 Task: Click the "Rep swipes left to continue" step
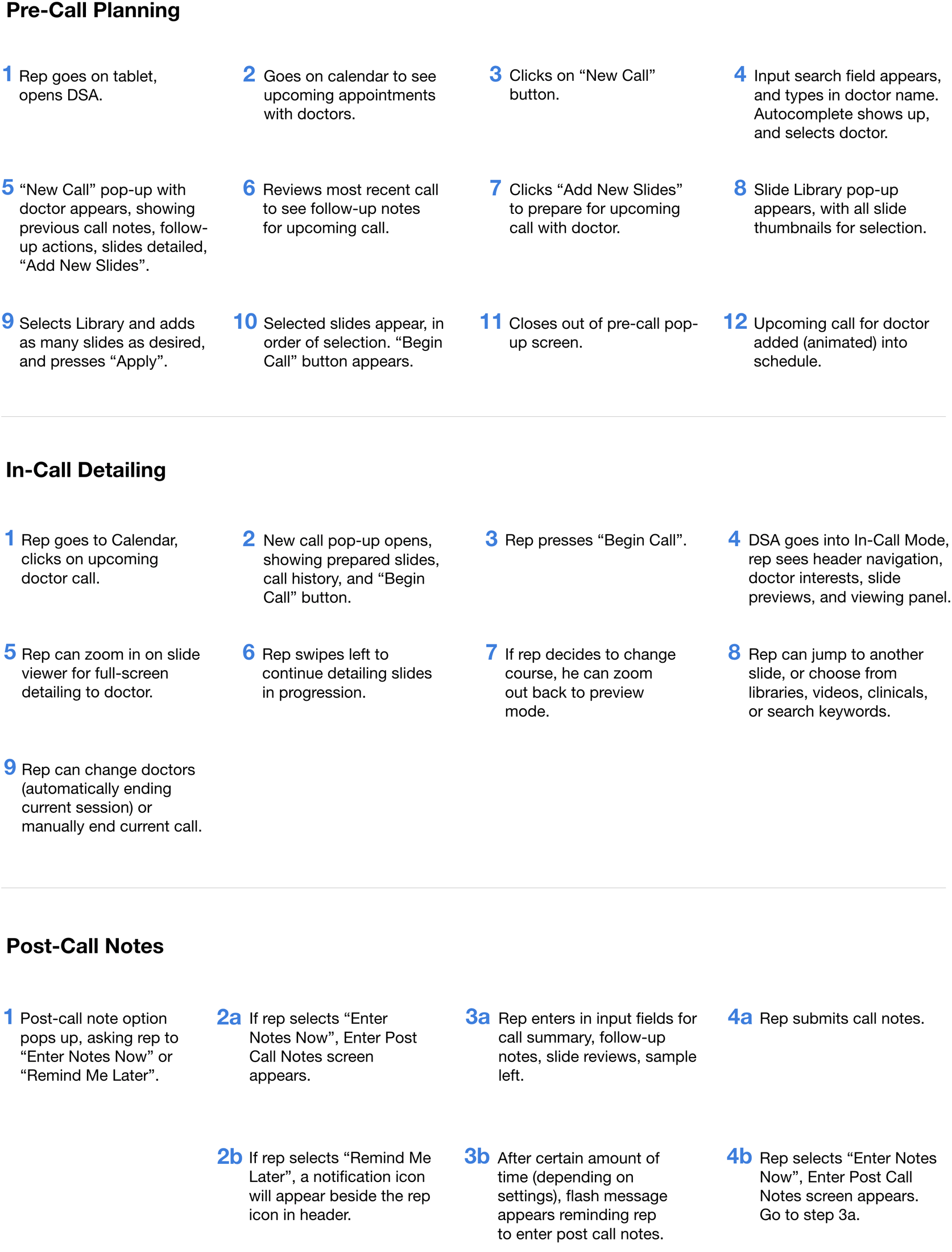346,673
